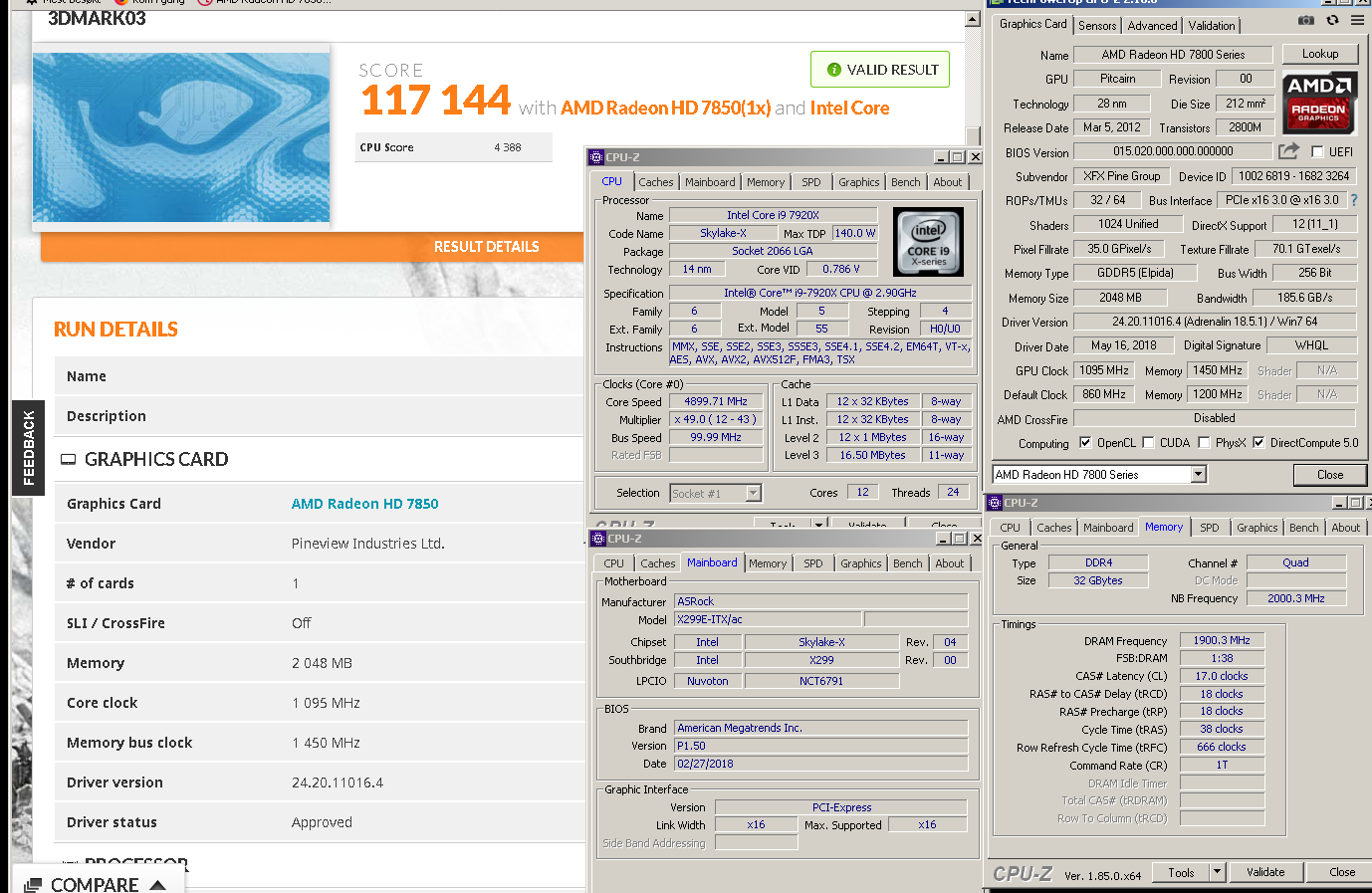Open Mainboard tab in CPU-Z CPU window
The width and height of the screenshot is (1372, 893).
pyautogui.click(x=710, y=182)
